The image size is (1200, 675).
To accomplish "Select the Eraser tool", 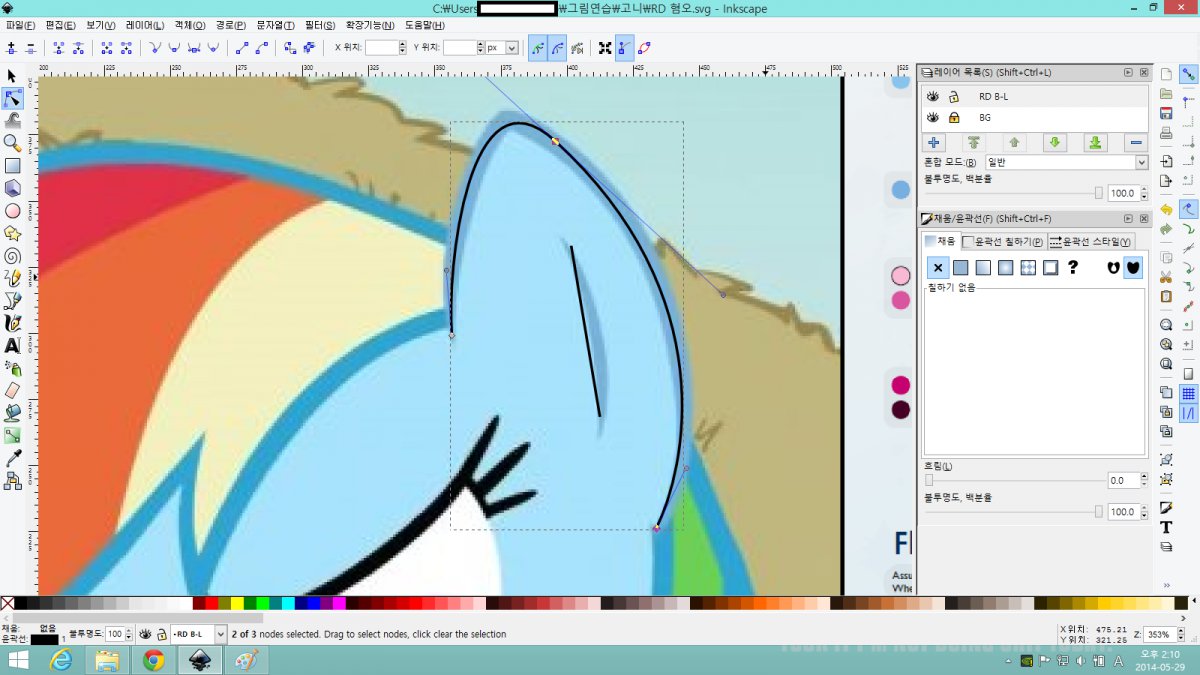I will 12,391.
